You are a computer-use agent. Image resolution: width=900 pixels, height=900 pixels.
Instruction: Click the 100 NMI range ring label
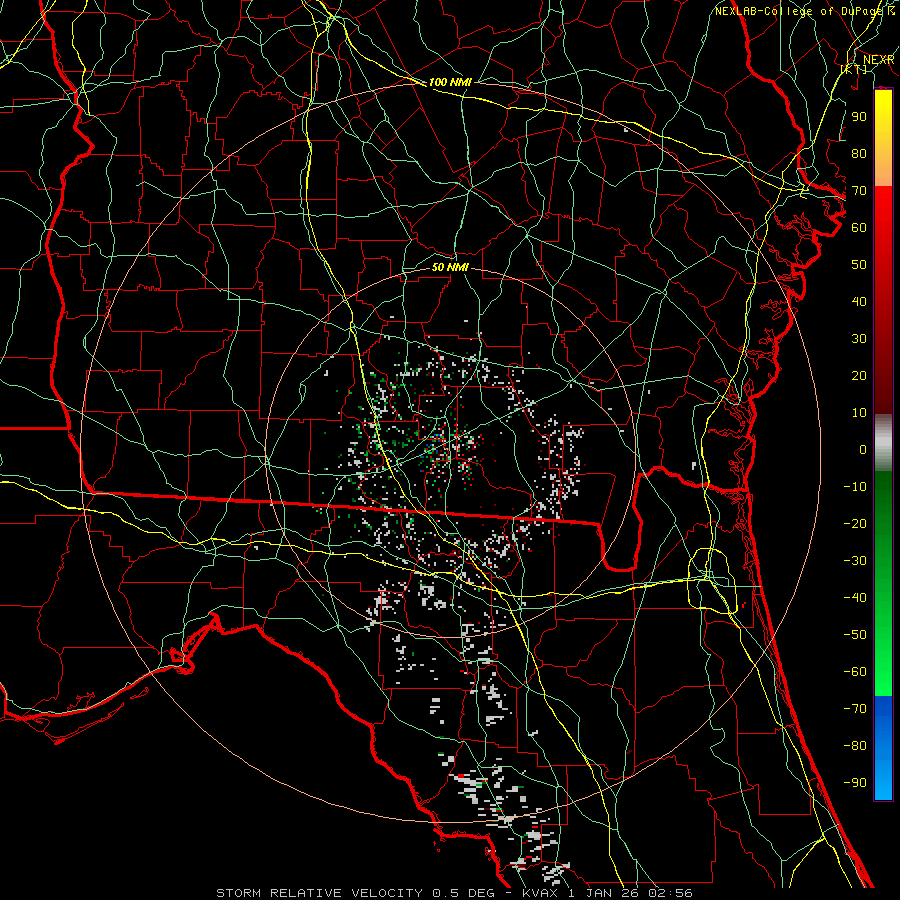[x=450, y=83]
